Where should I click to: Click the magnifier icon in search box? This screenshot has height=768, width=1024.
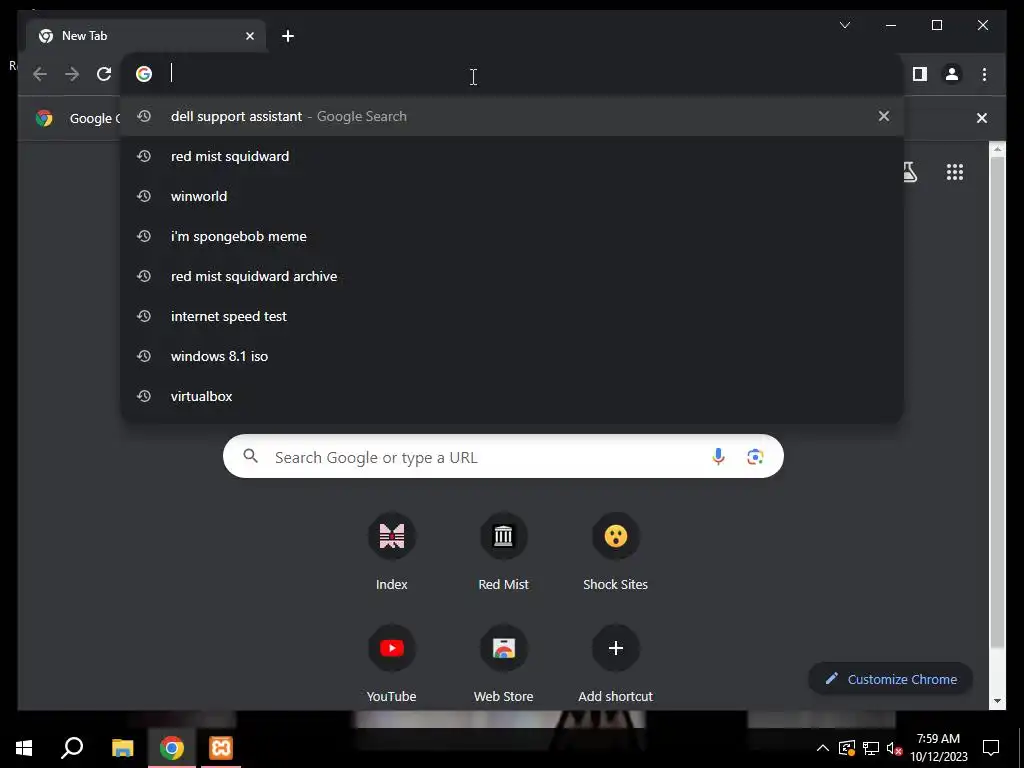click(x=251, y=456)
